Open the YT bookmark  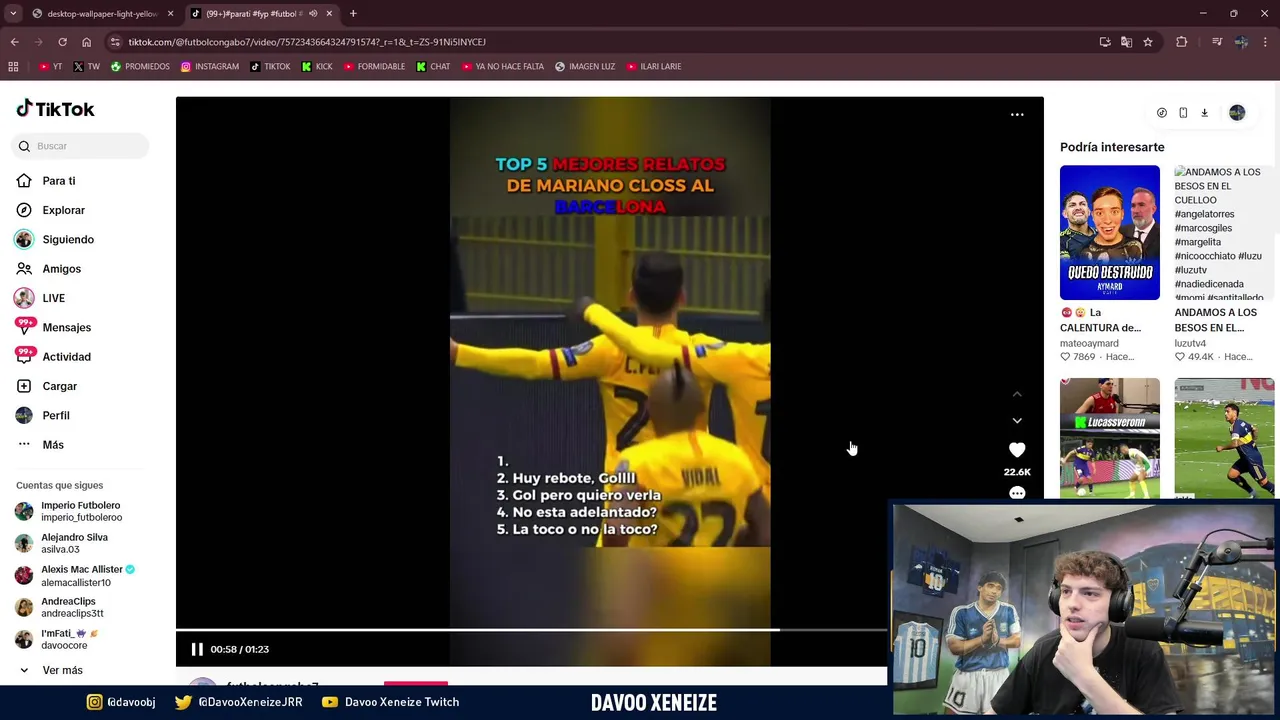pos(50,67)
